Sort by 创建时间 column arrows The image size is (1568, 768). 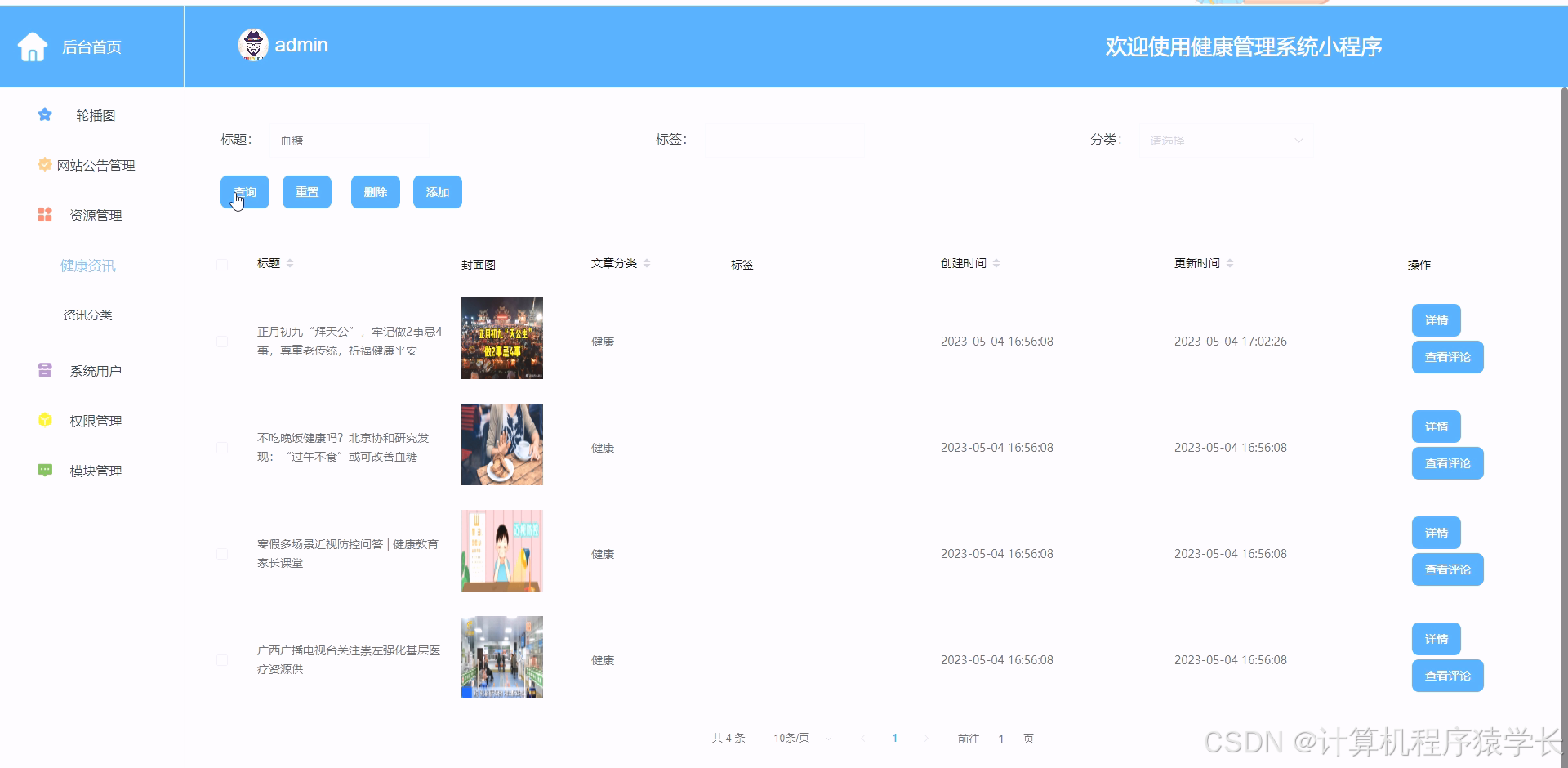(x=996, y=263)
